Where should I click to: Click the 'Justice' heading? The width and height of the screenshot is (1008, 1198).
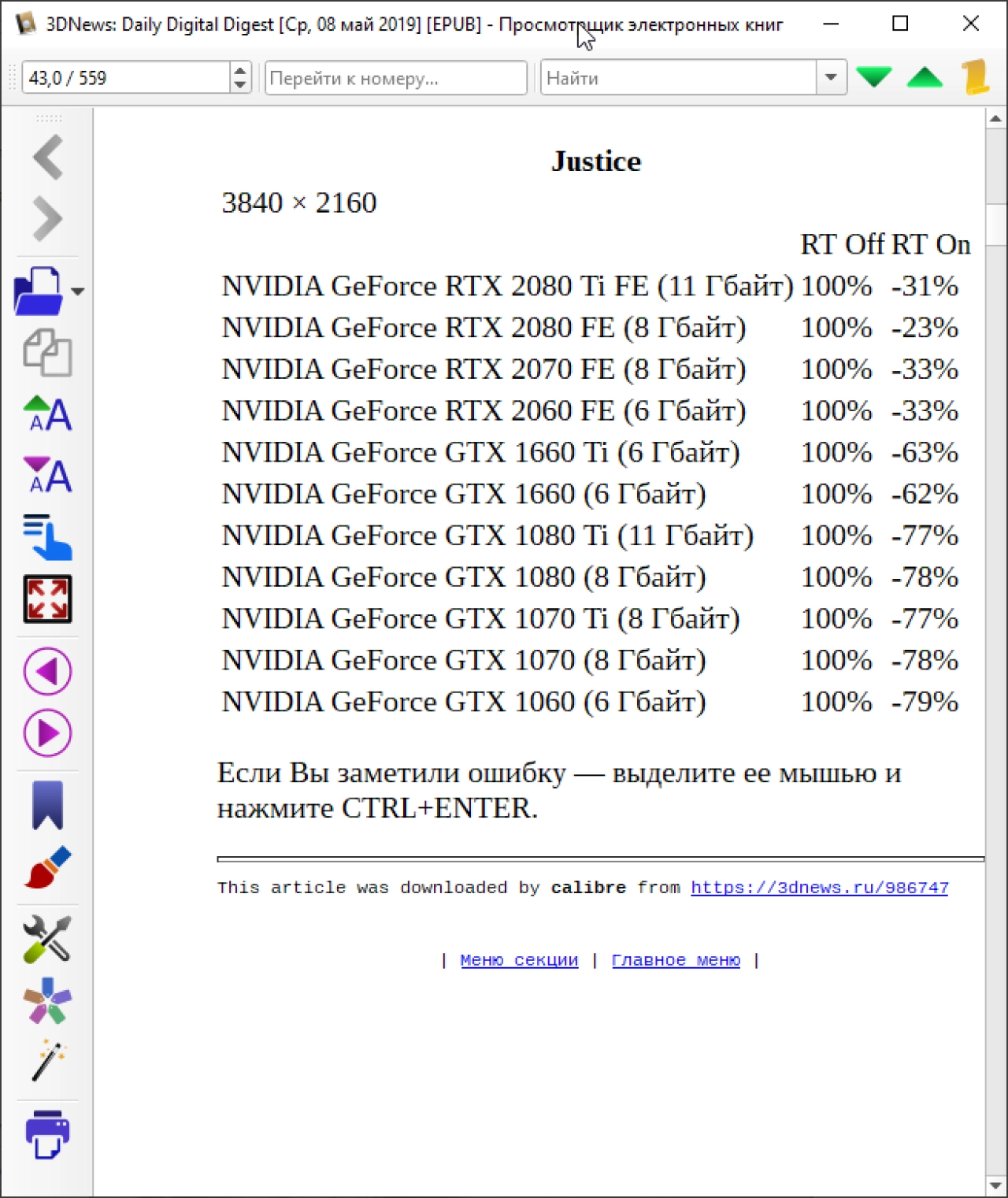[x=596, y=161]
